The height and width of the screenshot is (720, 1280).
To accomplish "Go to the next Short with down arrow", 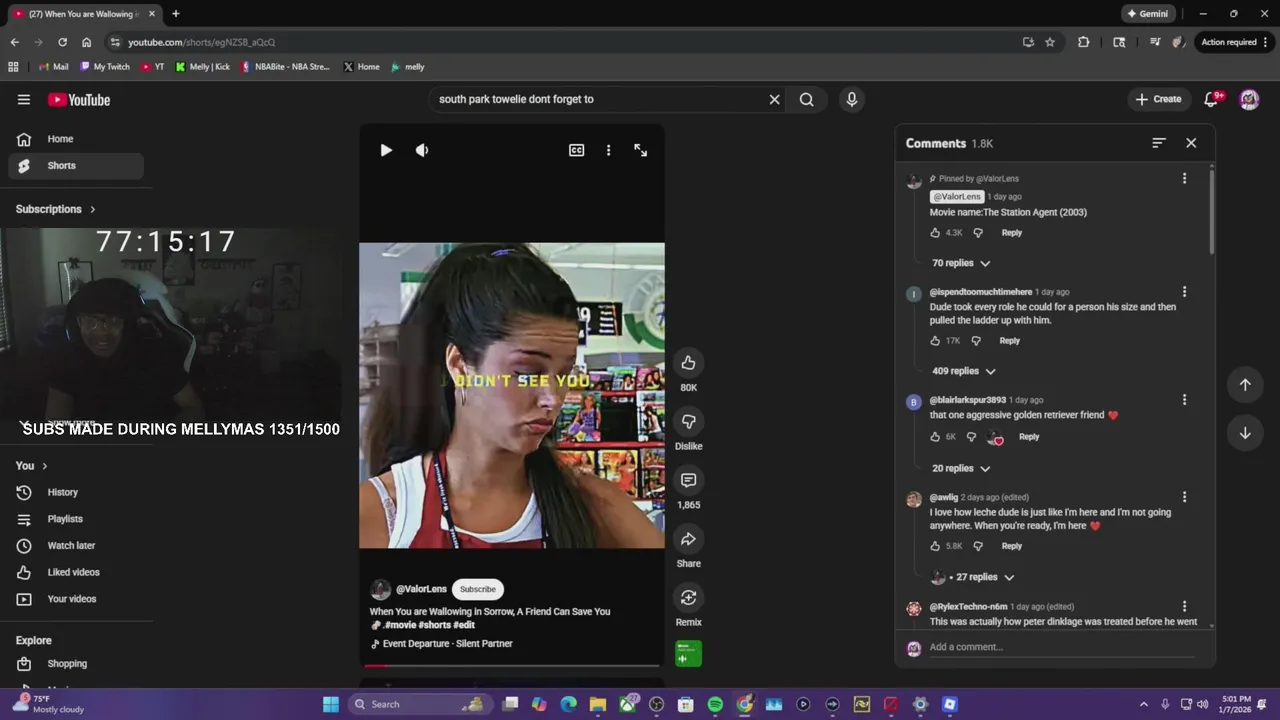I will click(x=1245, y=433).
